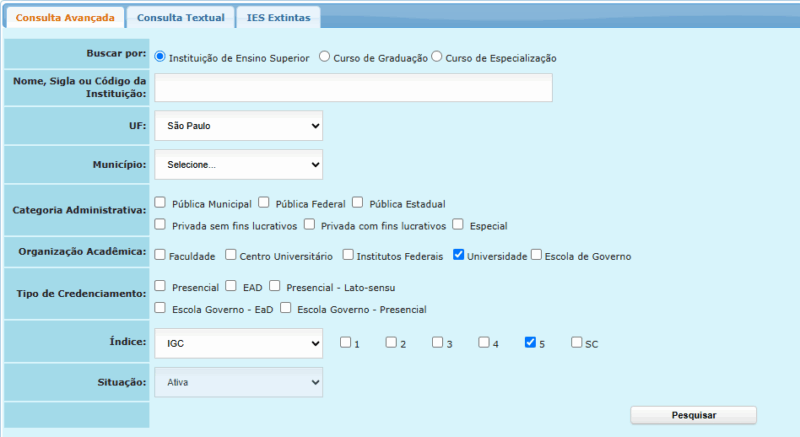Viewport: 800px width, 437px height.
Task: Click the Nome, Sigla ou Código input field
Action: pos(354,87)
